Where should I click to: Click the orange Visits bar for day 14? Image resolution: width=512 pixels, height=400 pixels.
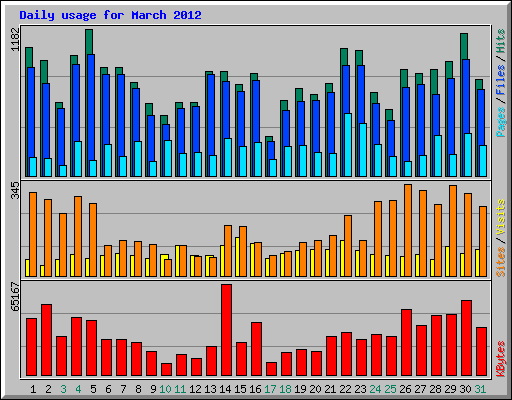click(x=228, y=251)
